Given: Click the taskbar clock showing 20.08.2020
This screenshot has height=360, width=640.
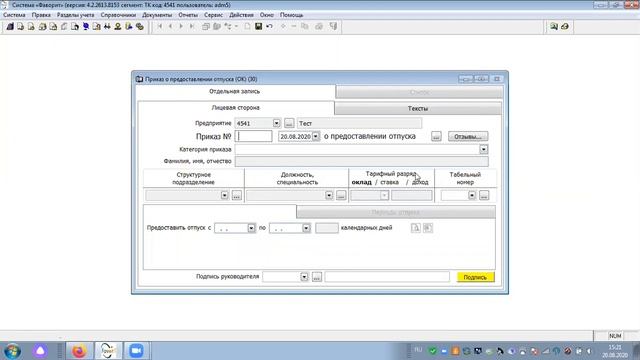Looking at the screenshot, I should (615, 351).
